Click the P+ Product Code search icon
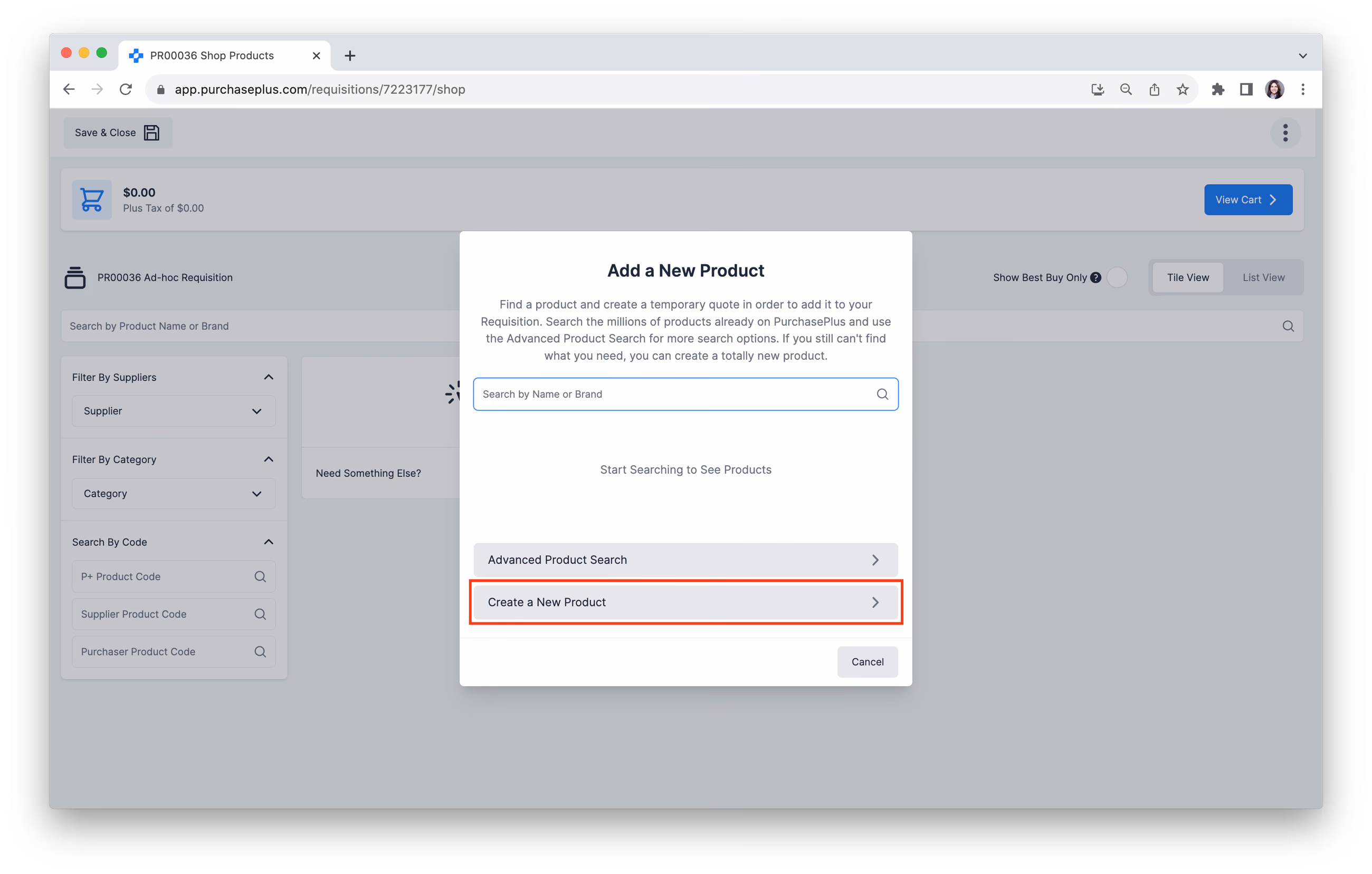This screenshot has height=874, width=1372. (x=260, y=576)
